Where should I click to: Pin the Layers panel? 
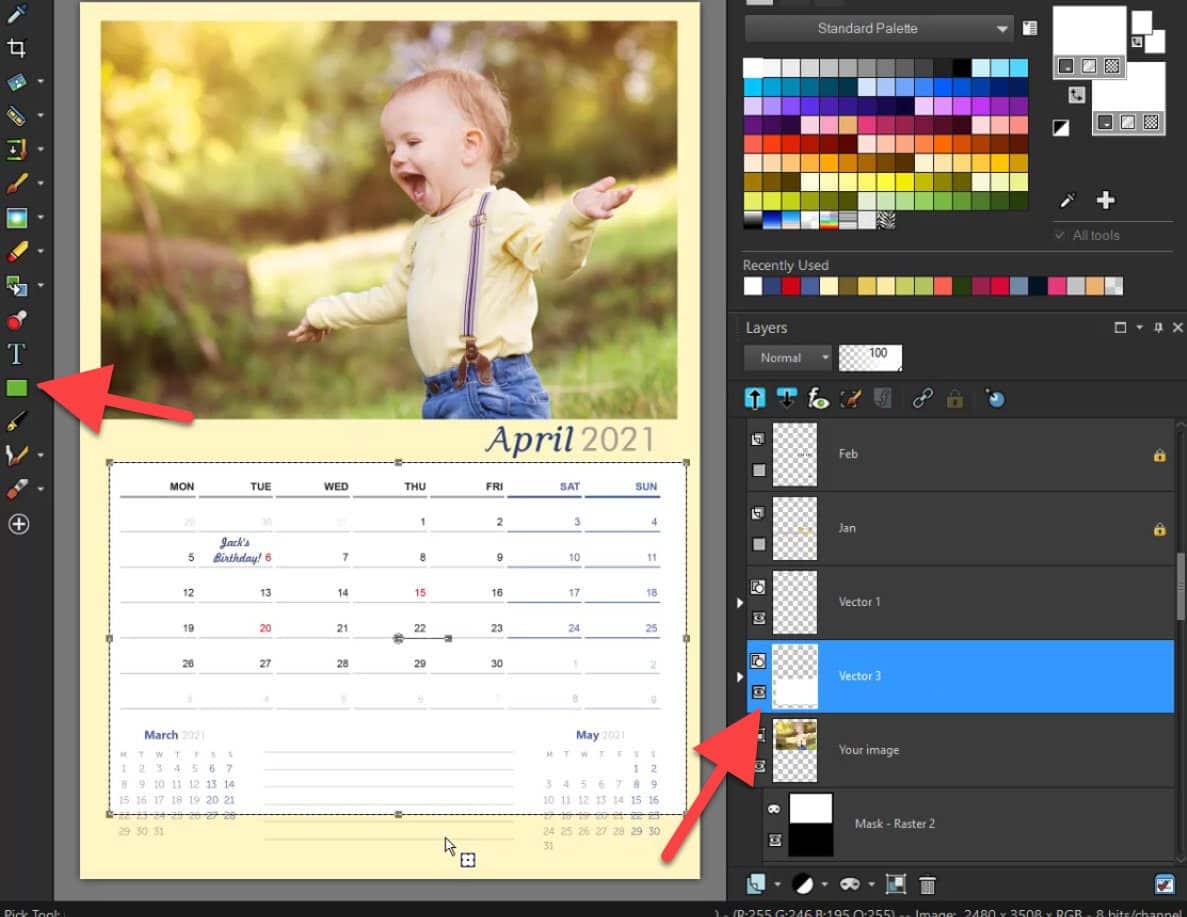(1158, 327)
